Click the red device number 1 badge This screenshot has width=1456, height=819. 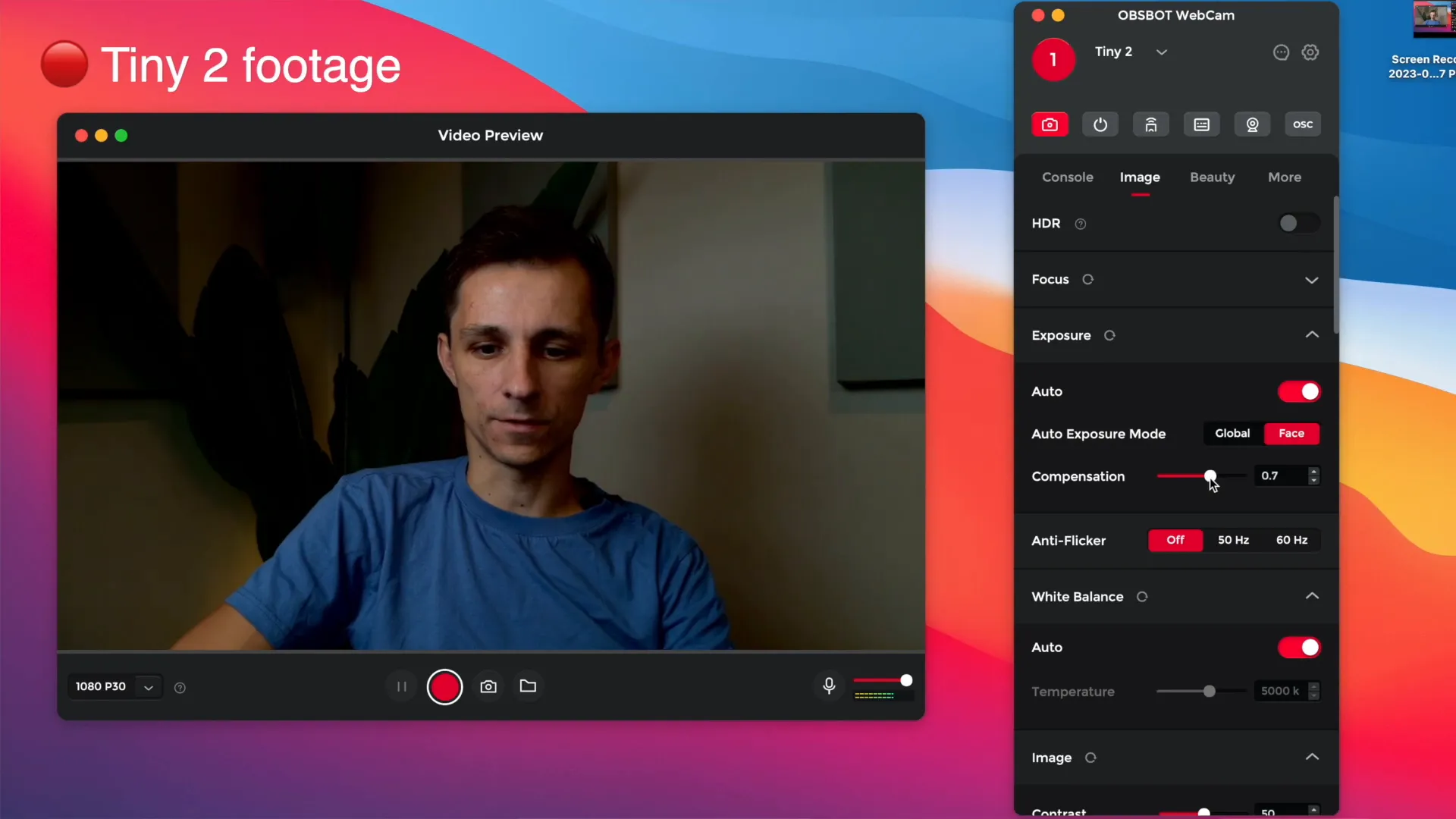coord(1053,59)
